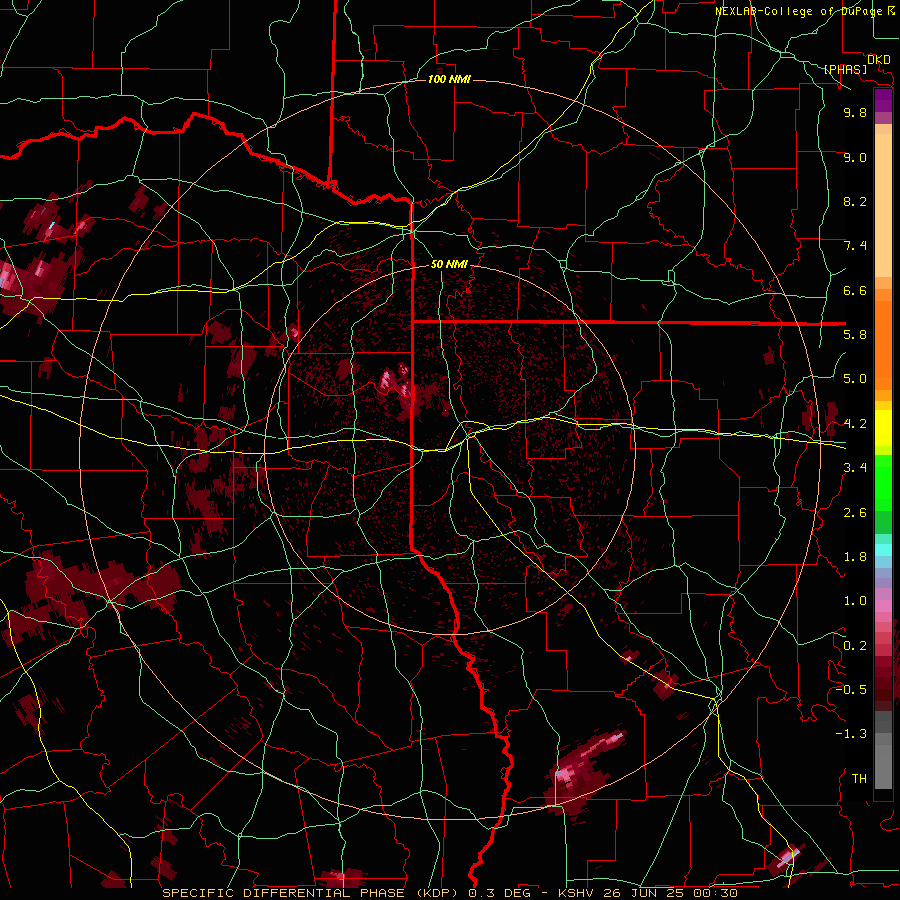Select the -0.5 scale value

tap(851, 690)
